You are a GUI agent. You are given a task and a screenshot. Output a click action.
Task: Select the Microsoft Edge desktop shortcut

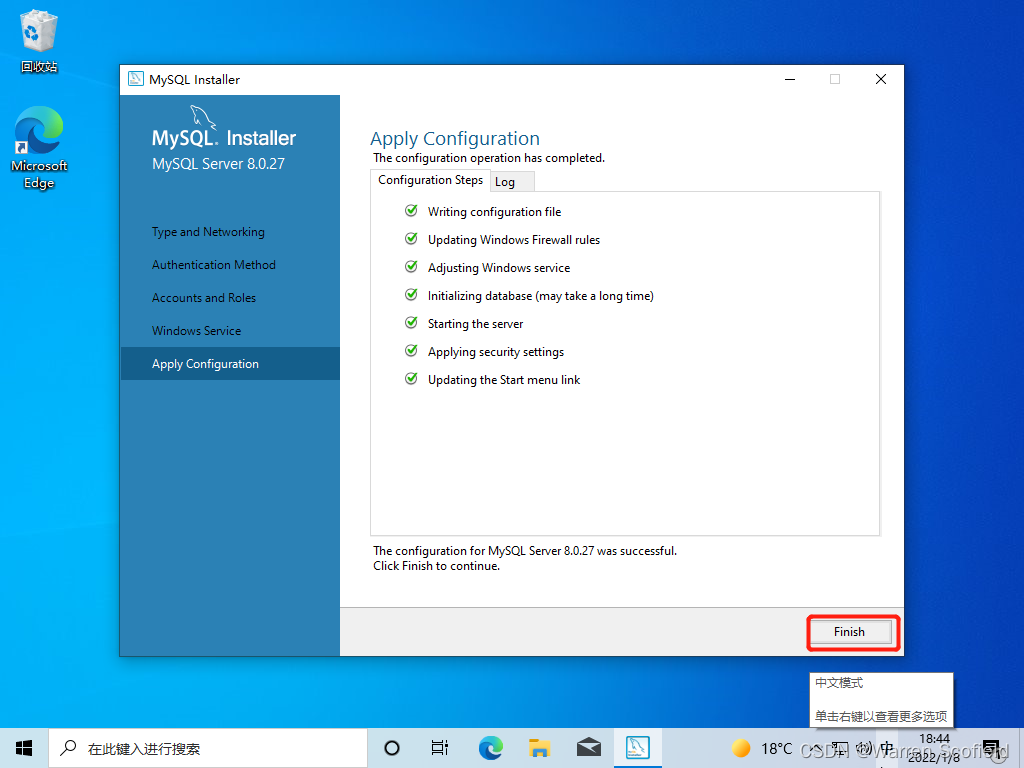[39, 148]
